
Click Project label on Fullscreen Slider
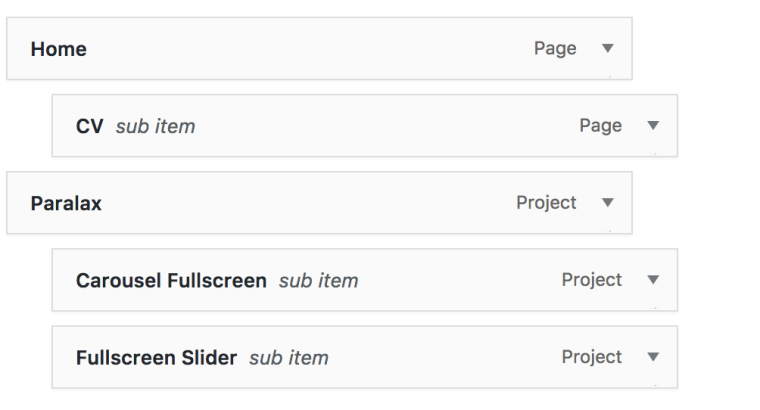tap(591, 357)
